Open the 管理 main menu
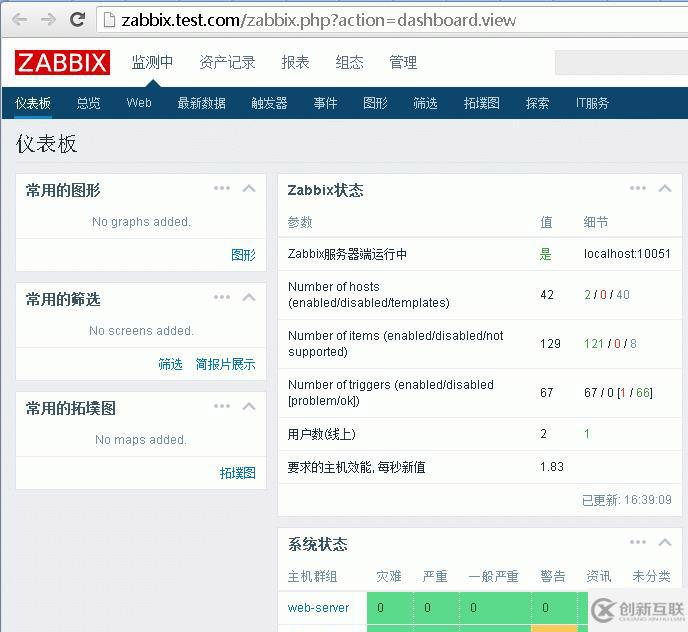Screen dimensions: 688x632 tap(403, 62)
